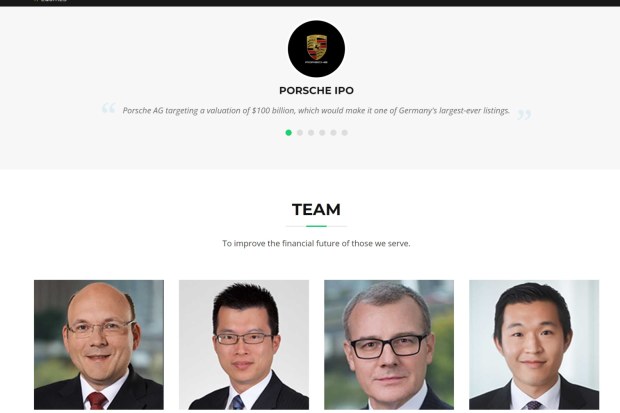
Task: Show the last carousel slide dot
Action: point(345,133)
